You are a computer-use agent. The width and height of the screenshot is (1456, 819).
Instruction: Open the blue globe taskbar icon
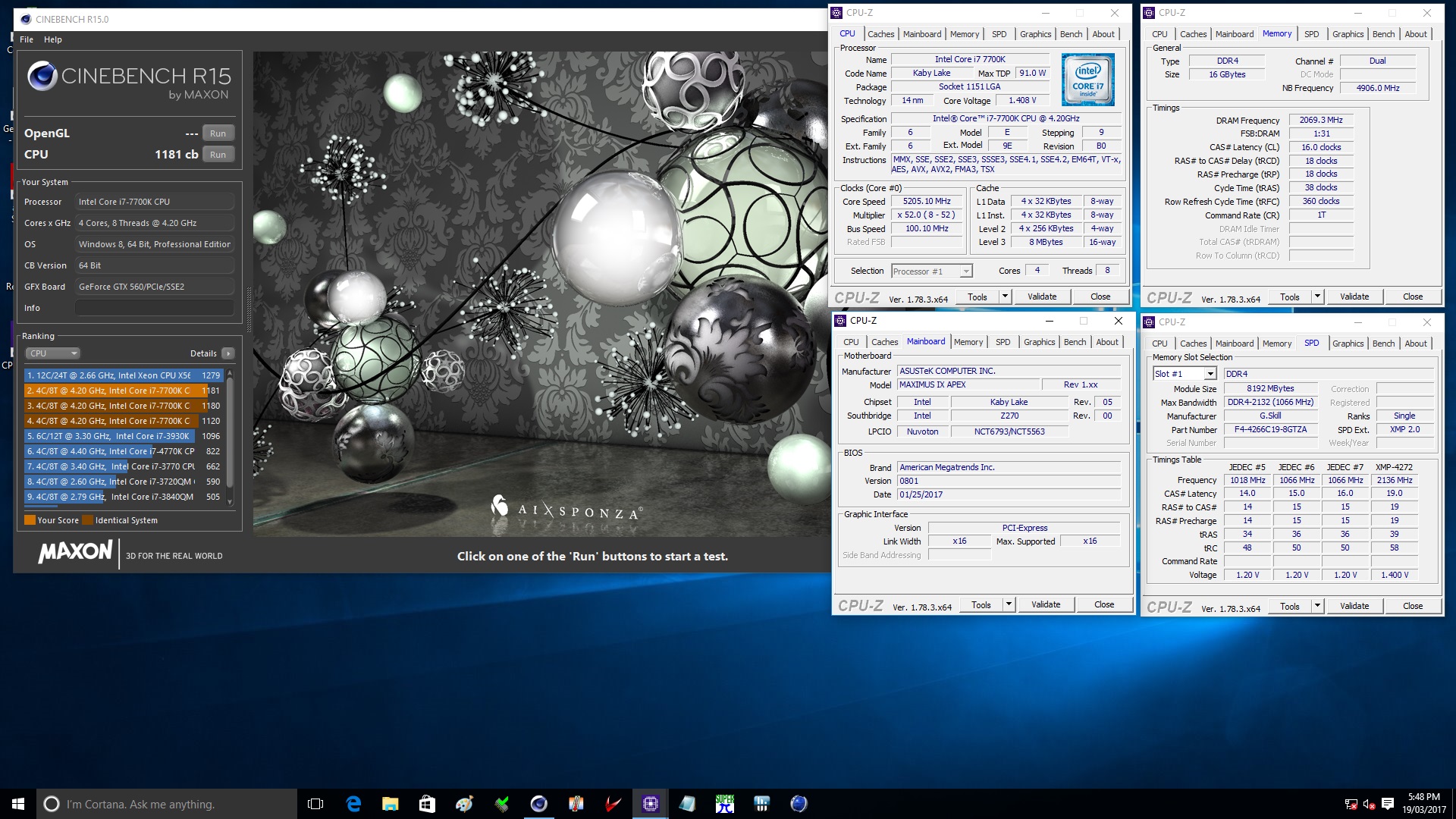(x=799, y=804)
